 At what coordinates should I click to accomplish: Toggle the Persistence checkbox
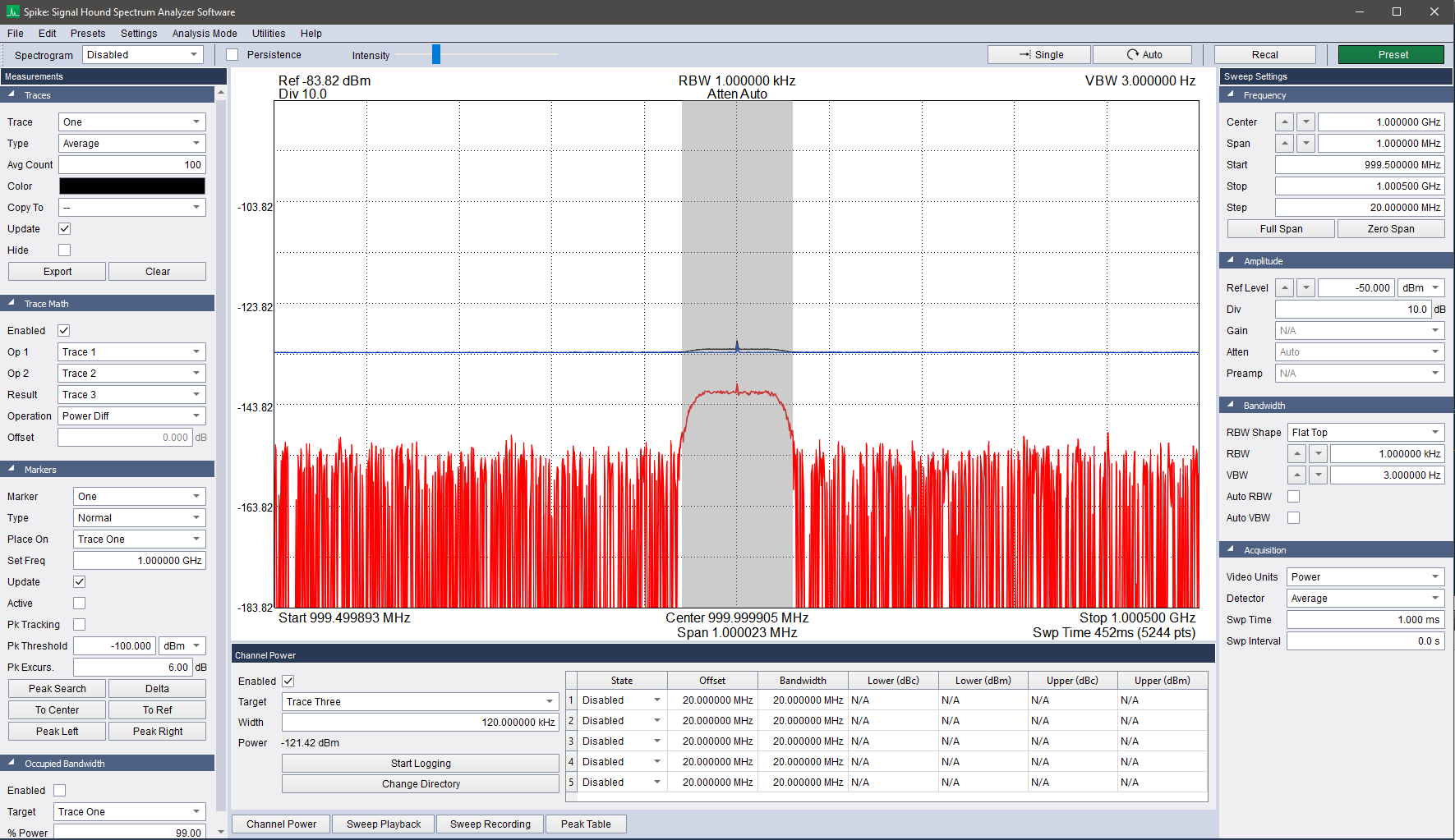pyautogui.click(x=233, y=55)
